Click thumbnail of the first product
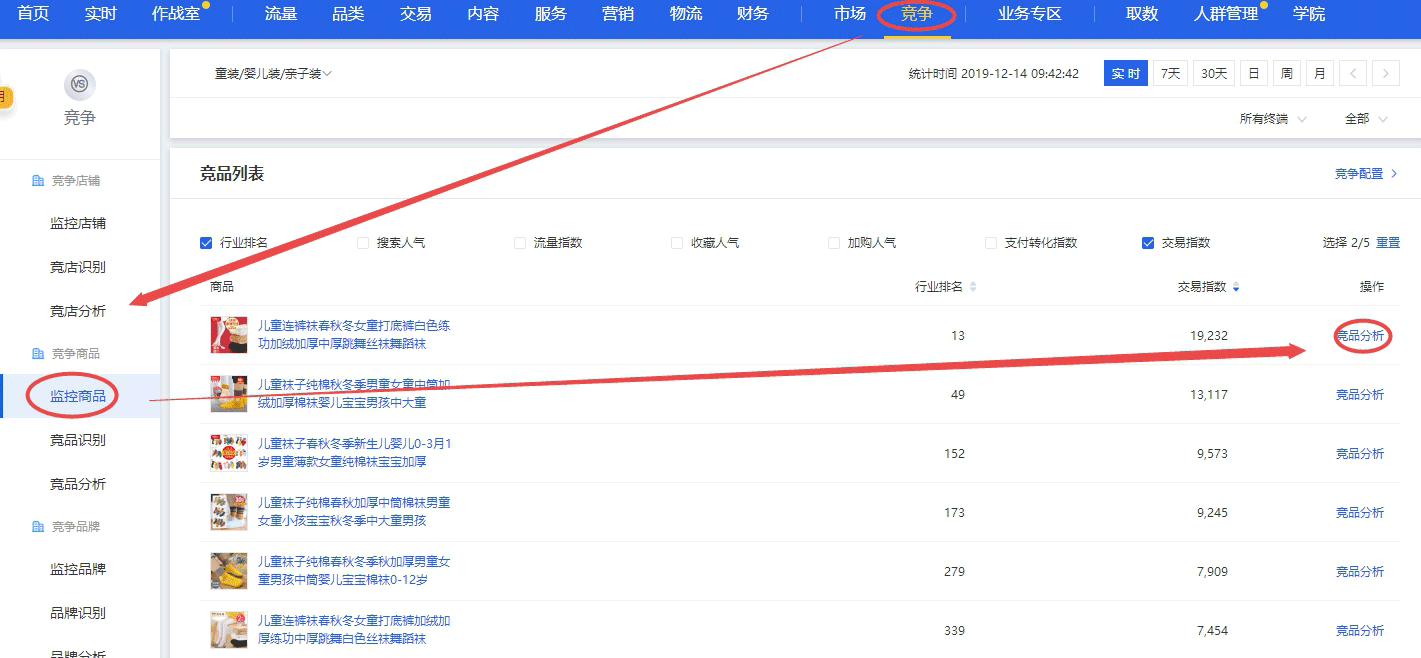 click(x=228, y=335)
